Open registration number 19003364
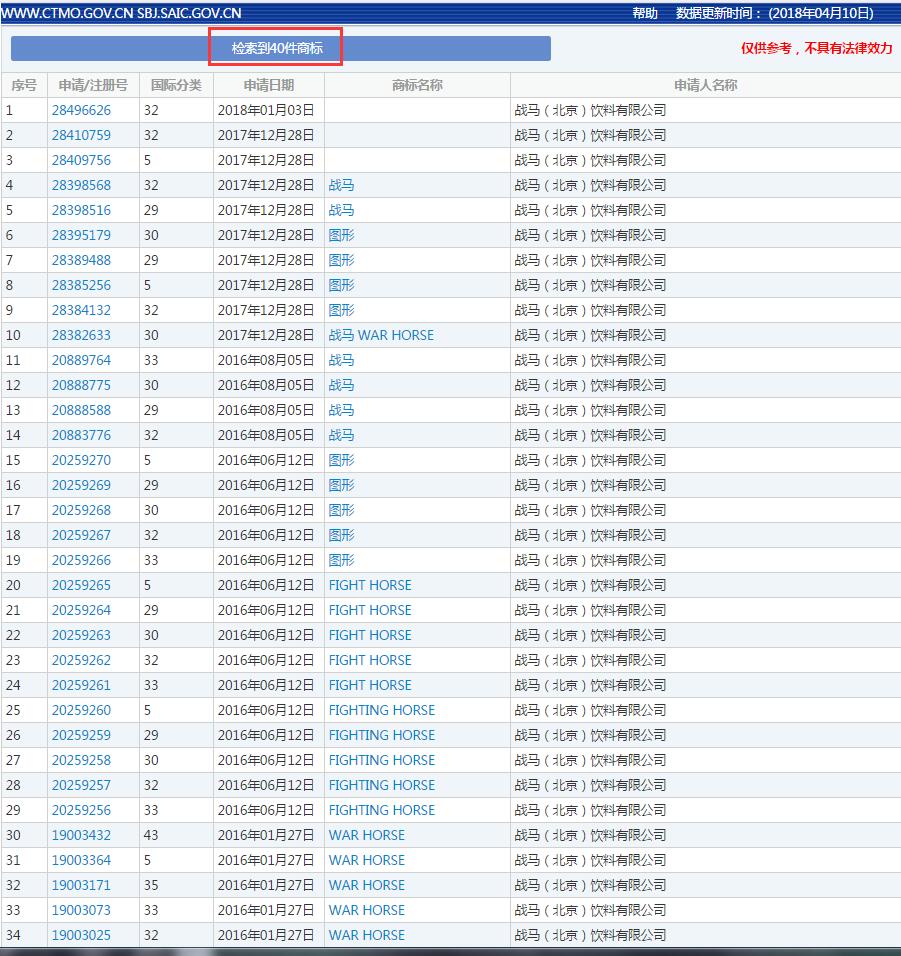This screenshot has width=901, height=956. point(81,860)
